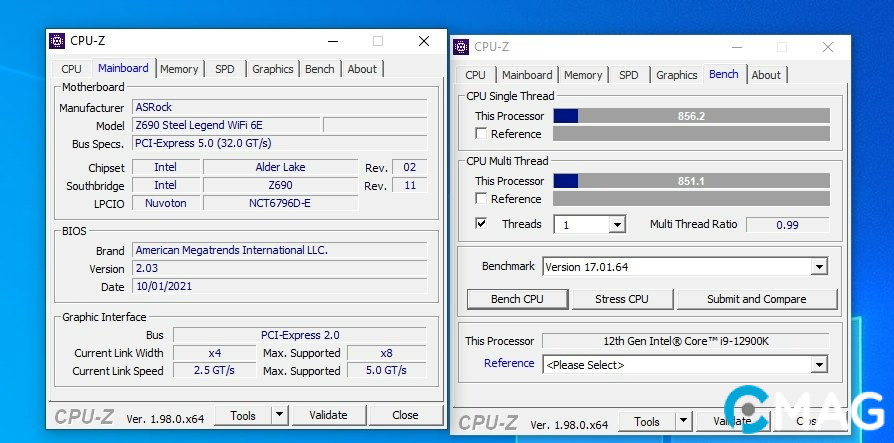Image resolution: width=894 pixels, height=443 pixels.
Task: Click Validate in the Mainboard window
Action: pyautogui.click(x=328, y=415)
